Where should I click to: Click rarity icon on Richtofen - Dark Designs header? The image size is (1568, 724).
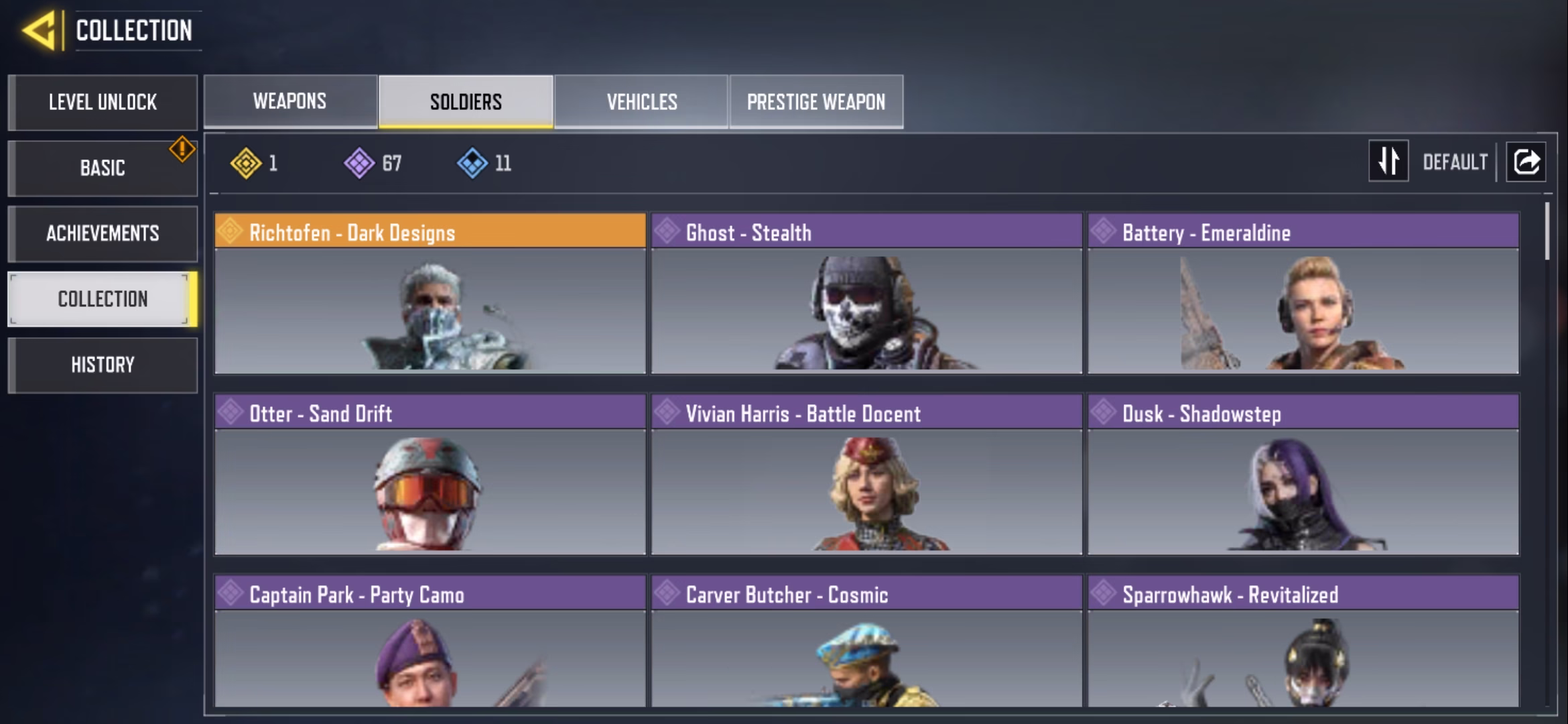[230, 231]
